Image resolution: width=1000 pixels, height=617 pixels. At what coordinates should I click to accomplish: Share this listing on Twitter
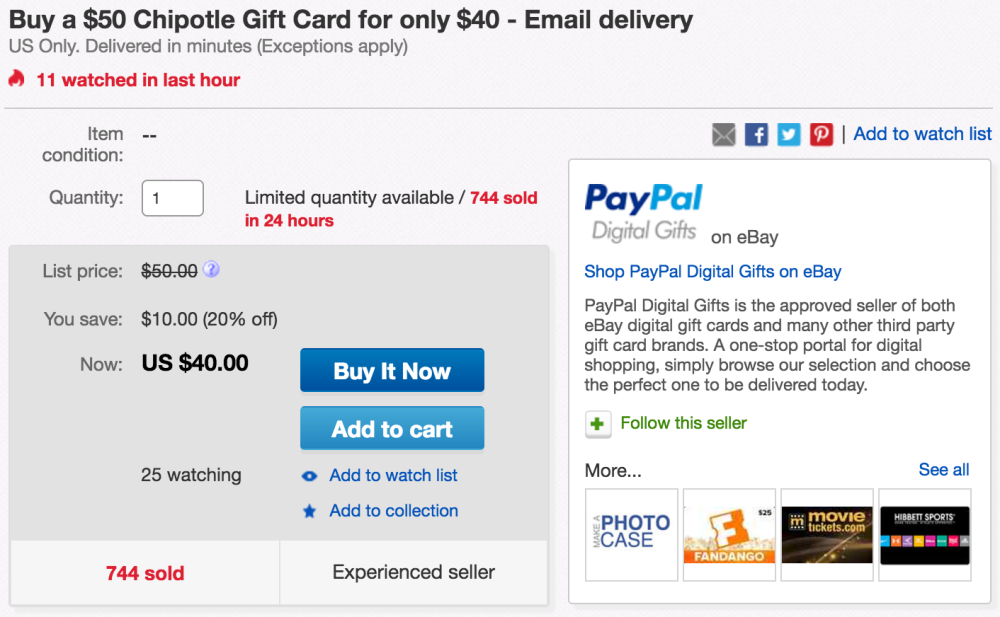coord(788,133)
